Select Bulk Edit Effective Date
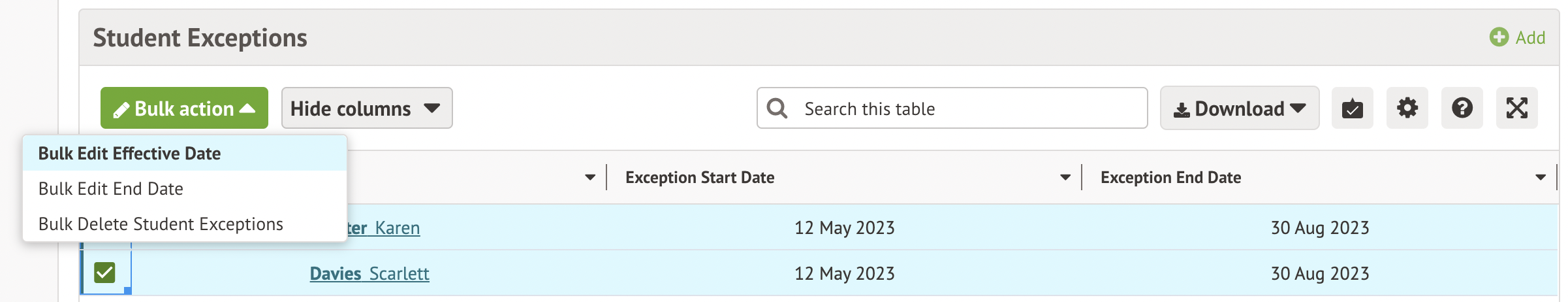This screenshot has width=1568, height=302. pyautogui.click(x=129, y=154)
